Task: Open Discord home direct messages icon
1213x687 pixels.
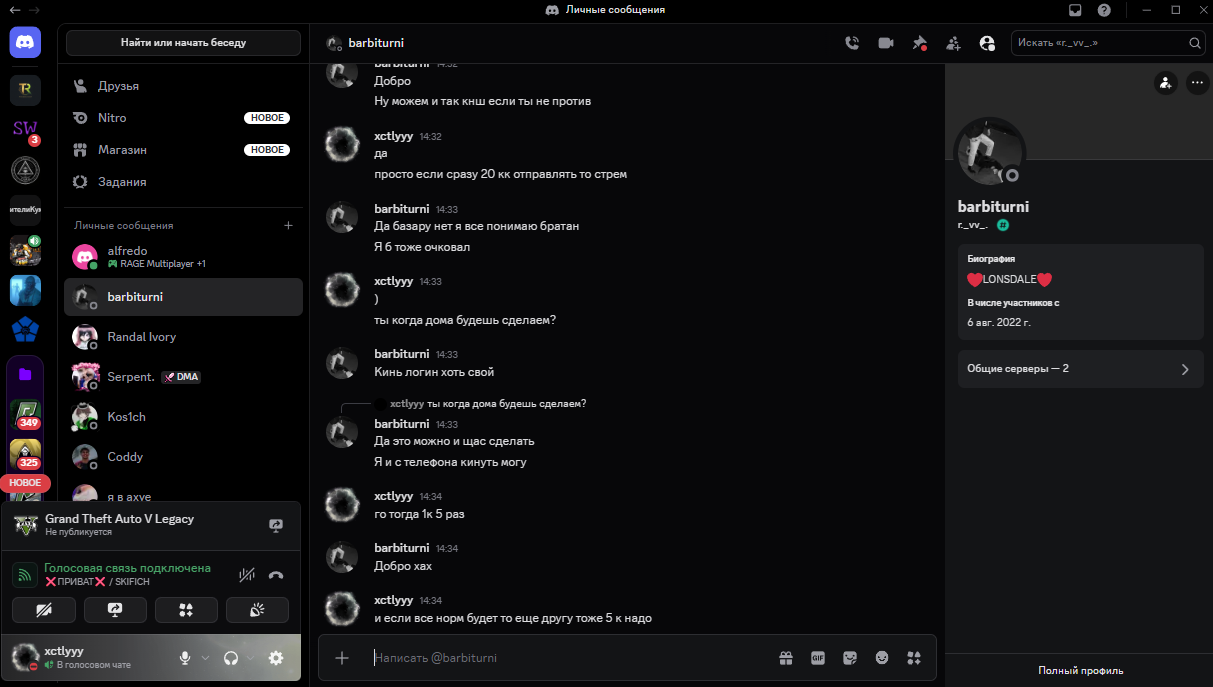Action: (x=25, y=43)
